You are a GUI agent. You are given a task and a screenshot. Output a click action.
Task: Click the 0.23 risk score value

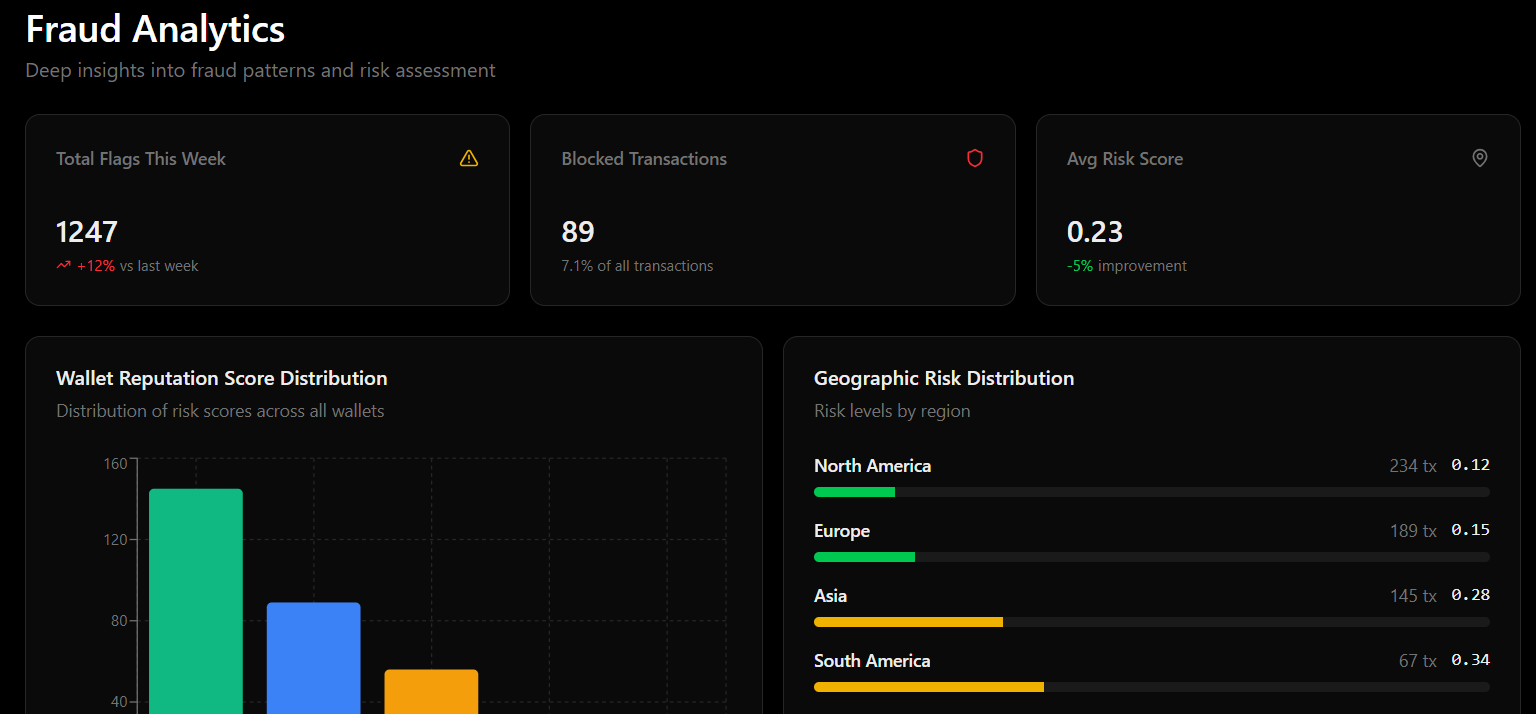tap(1095, 232)
